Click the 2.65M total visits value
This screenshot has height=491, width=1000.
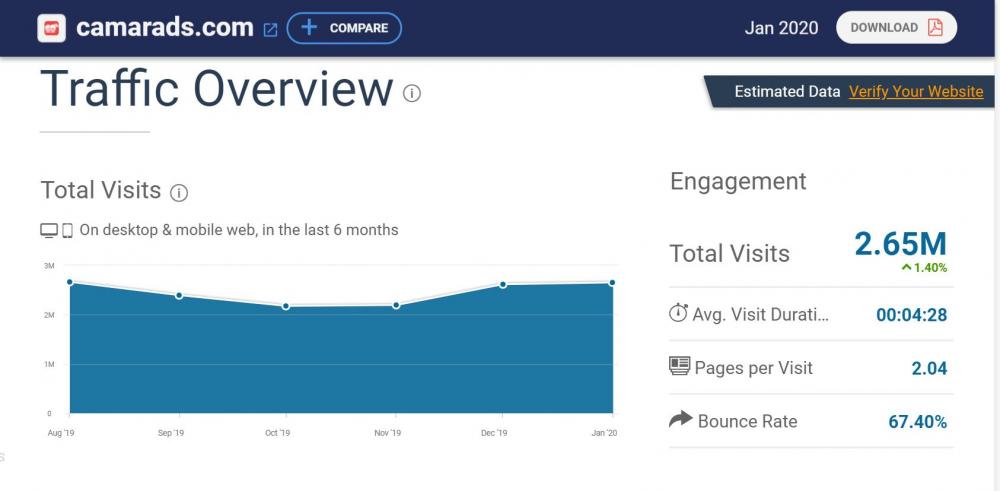coord(900,244)
